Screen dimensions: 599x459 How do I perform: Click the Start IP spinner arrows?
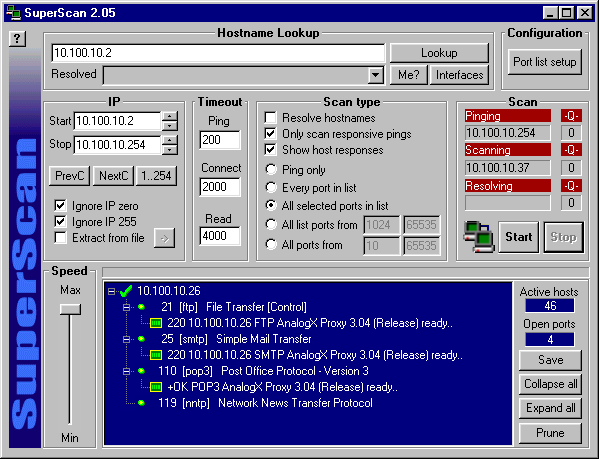[x=170, y=121]
